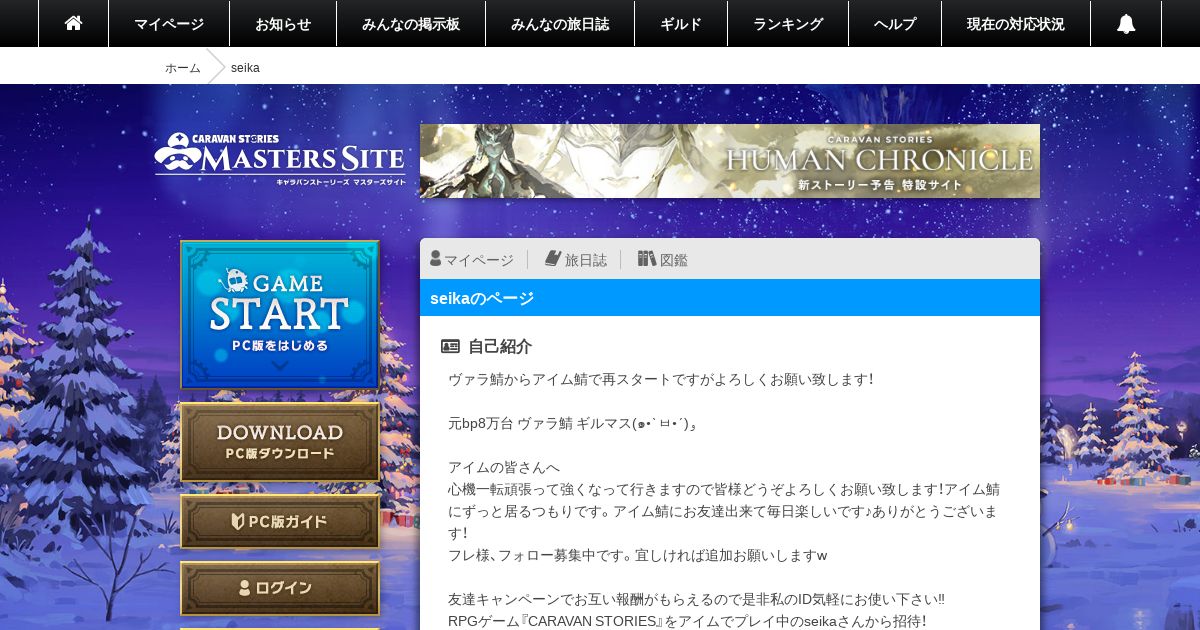The image size is (1200, 630).
Task: Open マイページ in the top menu
Action: pyautogui.click(x=169, y=23)
